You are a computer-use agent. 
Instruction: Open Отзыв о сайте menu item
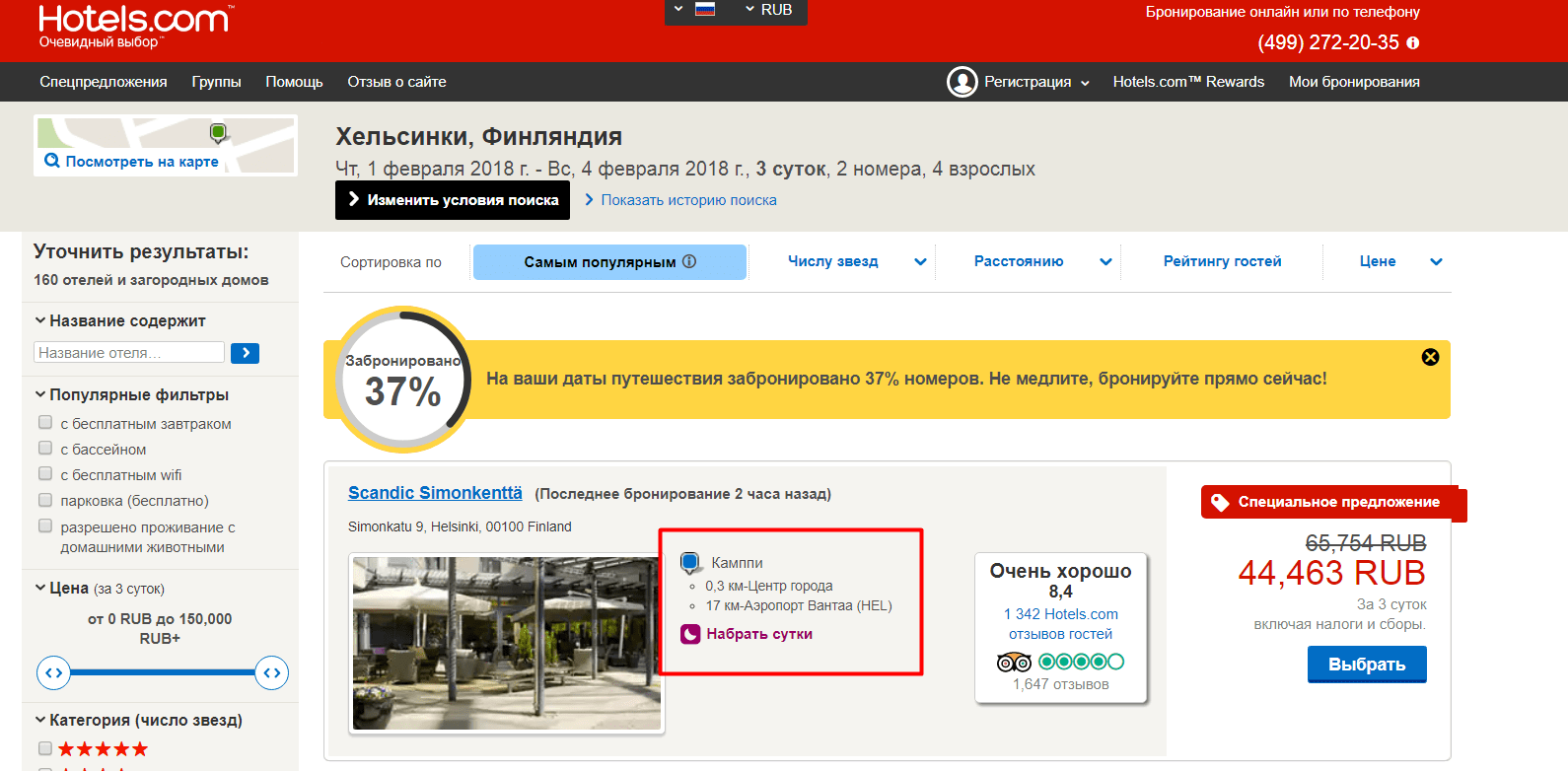pos(396,82)
